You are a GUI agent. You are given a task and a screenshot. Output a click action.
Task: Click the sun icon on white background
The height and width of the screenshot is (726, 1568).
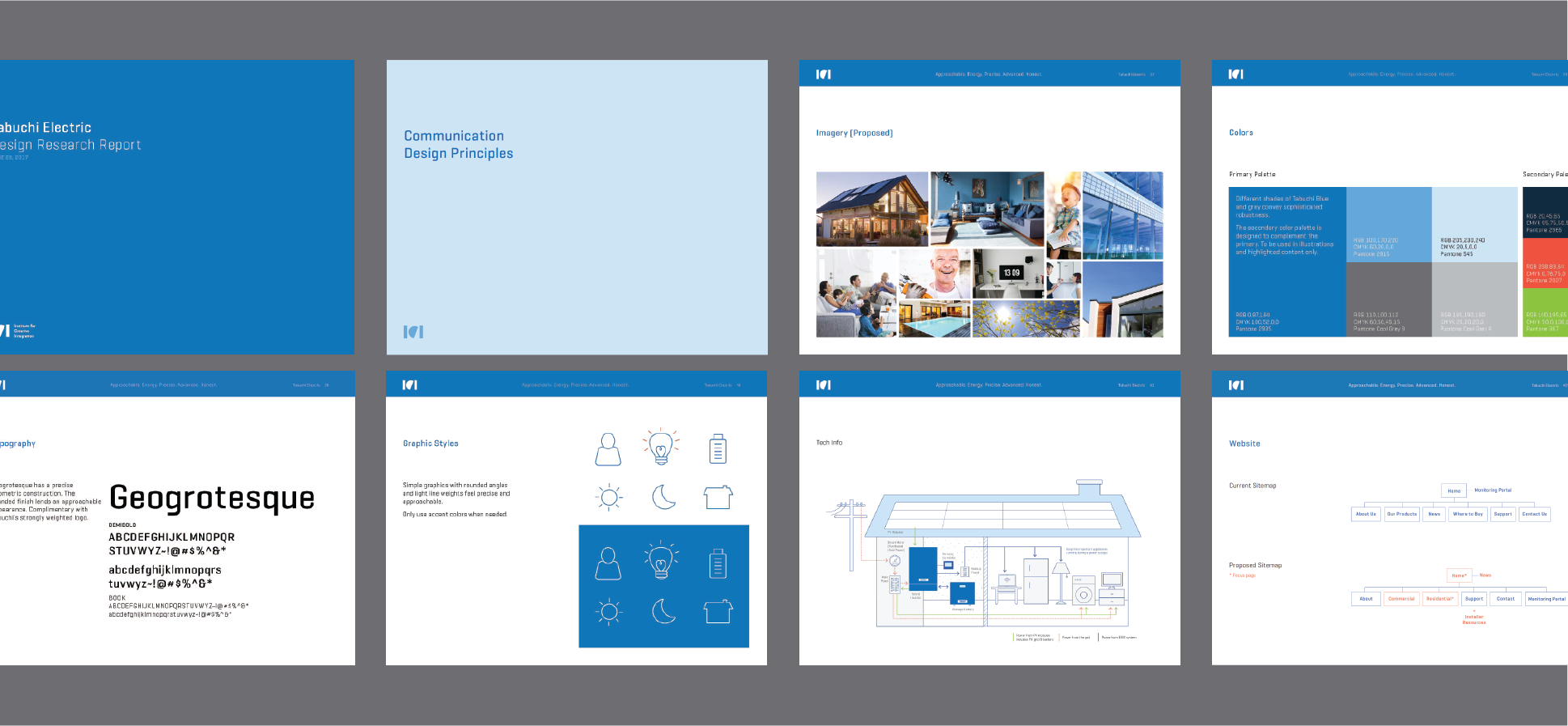[x=609, y=497]
